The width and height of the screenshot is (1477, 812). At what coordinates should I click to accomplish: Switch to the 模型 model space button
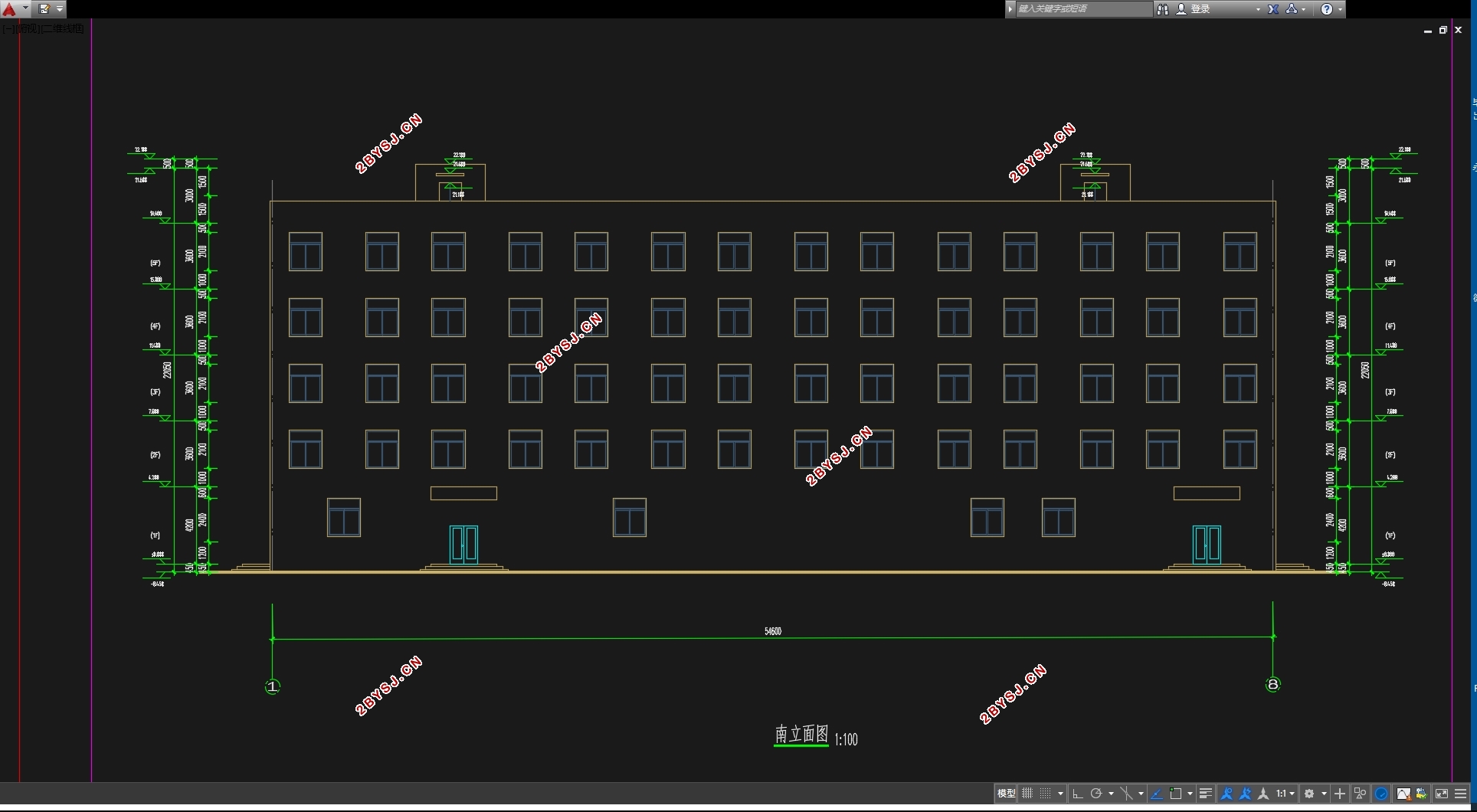coord(1006,794)
